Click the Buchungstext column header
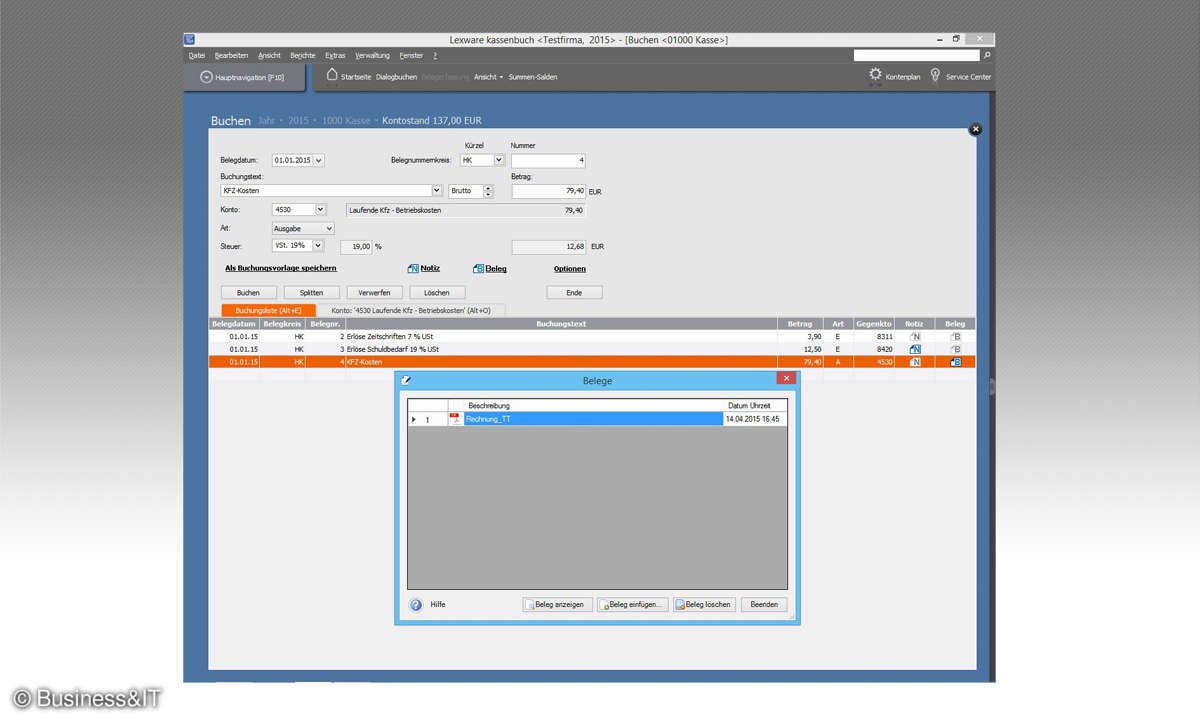 (x=561, y=324)
